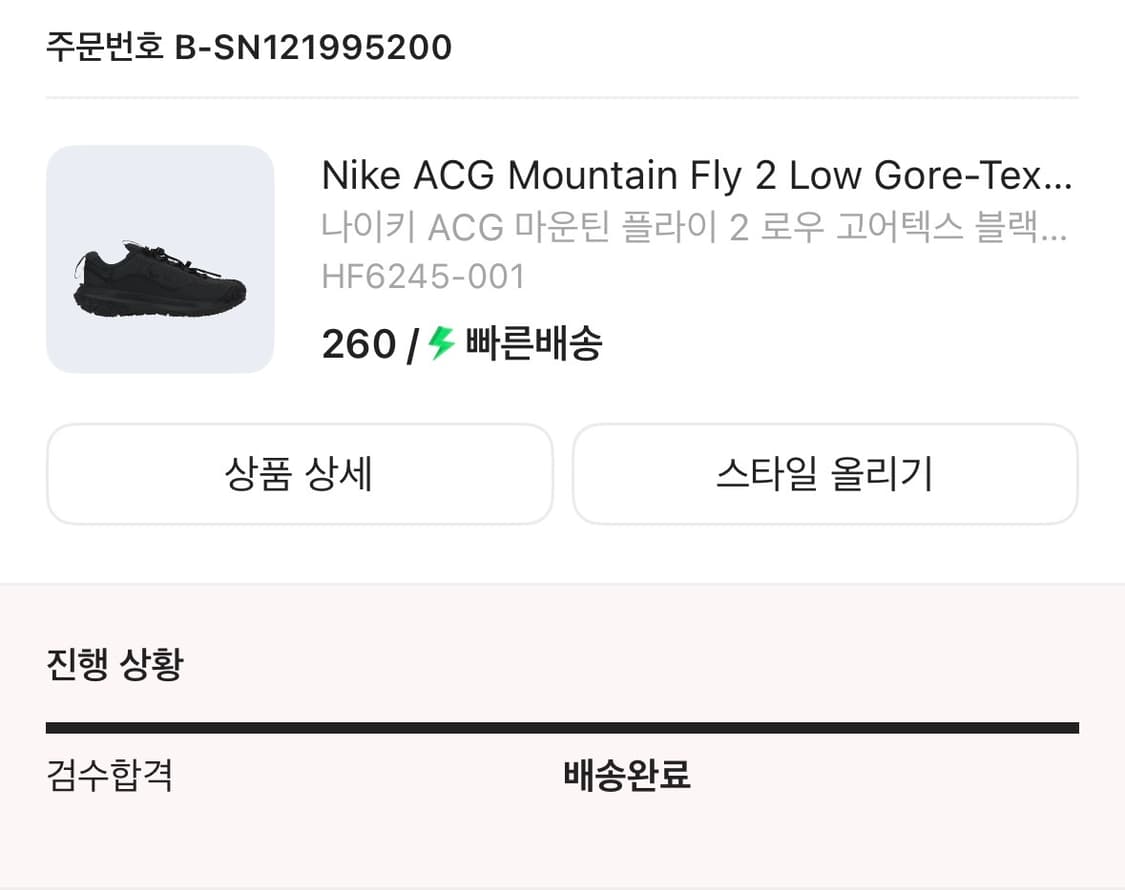Click the 스타일 올리기 upload style button
Viewport: 1125px width, 890px height.
point(826,474)
